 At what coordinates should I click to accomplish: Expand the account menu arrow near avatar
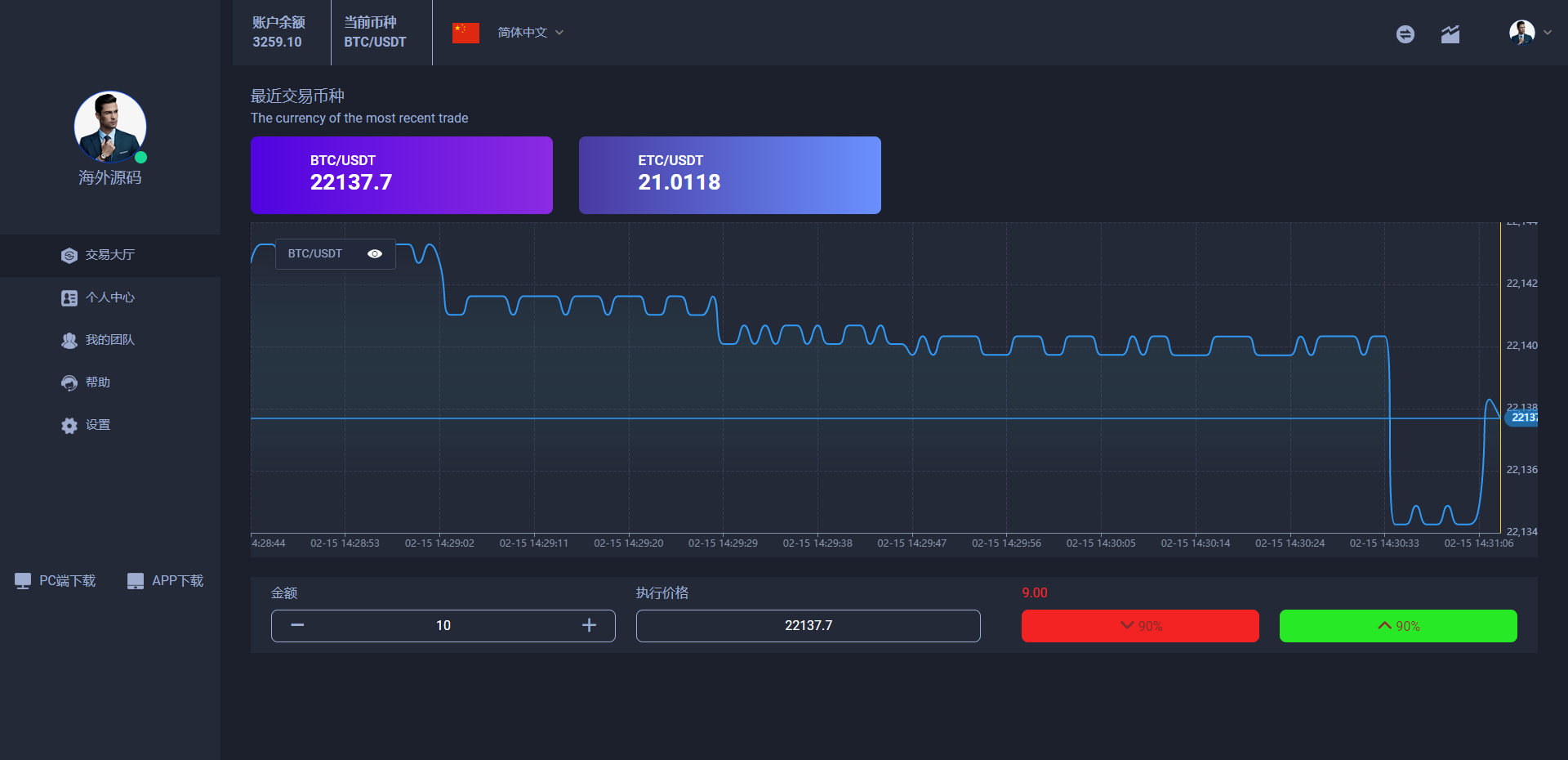tap(1548, 33)
